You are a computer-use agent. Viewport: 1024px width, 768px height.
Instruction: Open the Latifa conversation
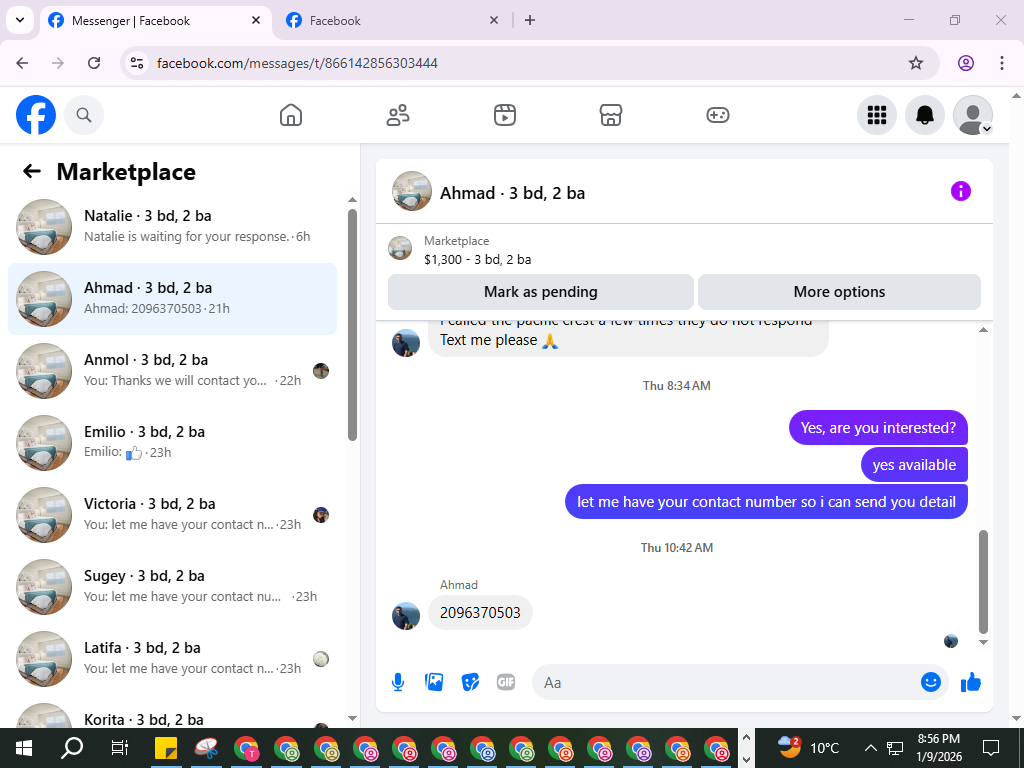172,658
